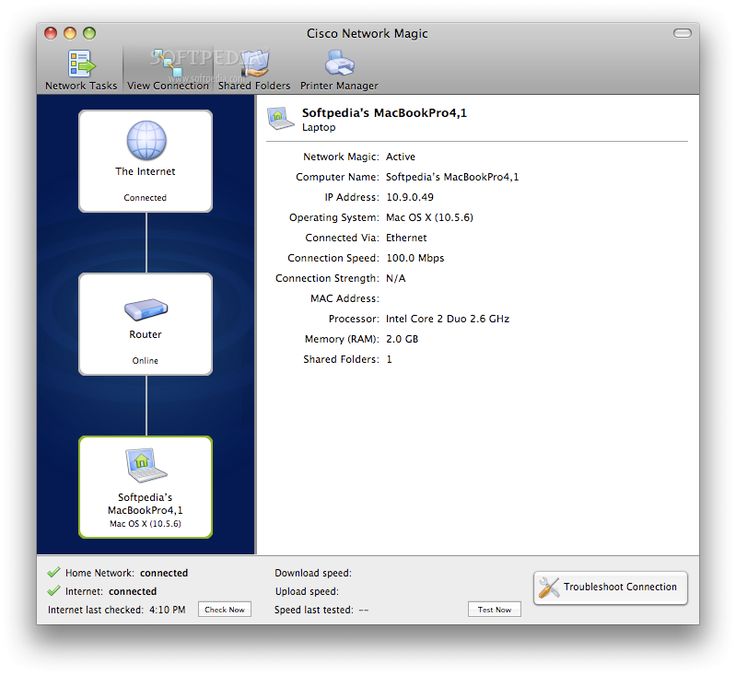This screenshot has width=736, height=675.
Task: Open the Printer Manager toolbar icon
Action: pos(339,64)
